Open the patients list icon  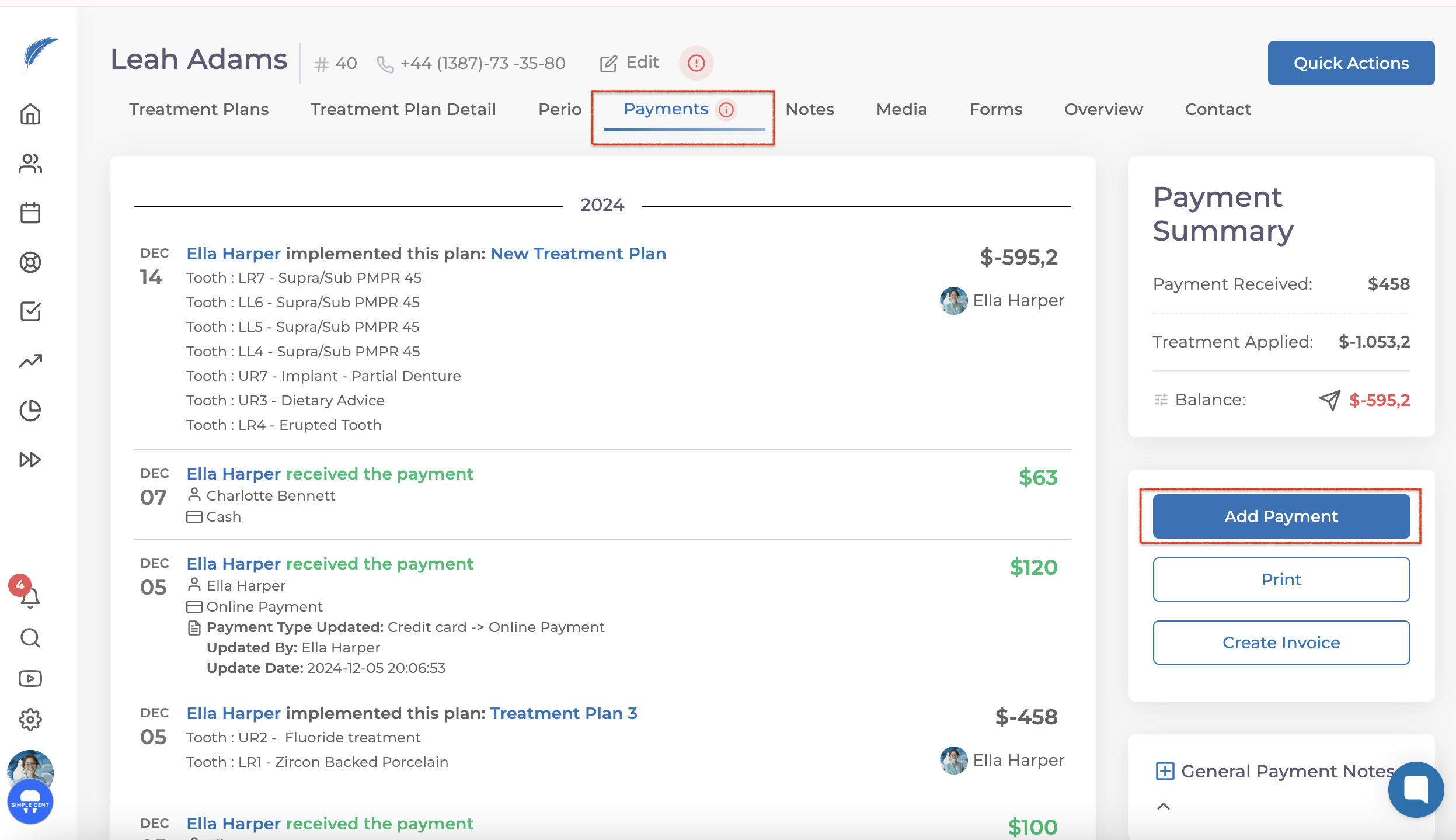coord(30,164)
